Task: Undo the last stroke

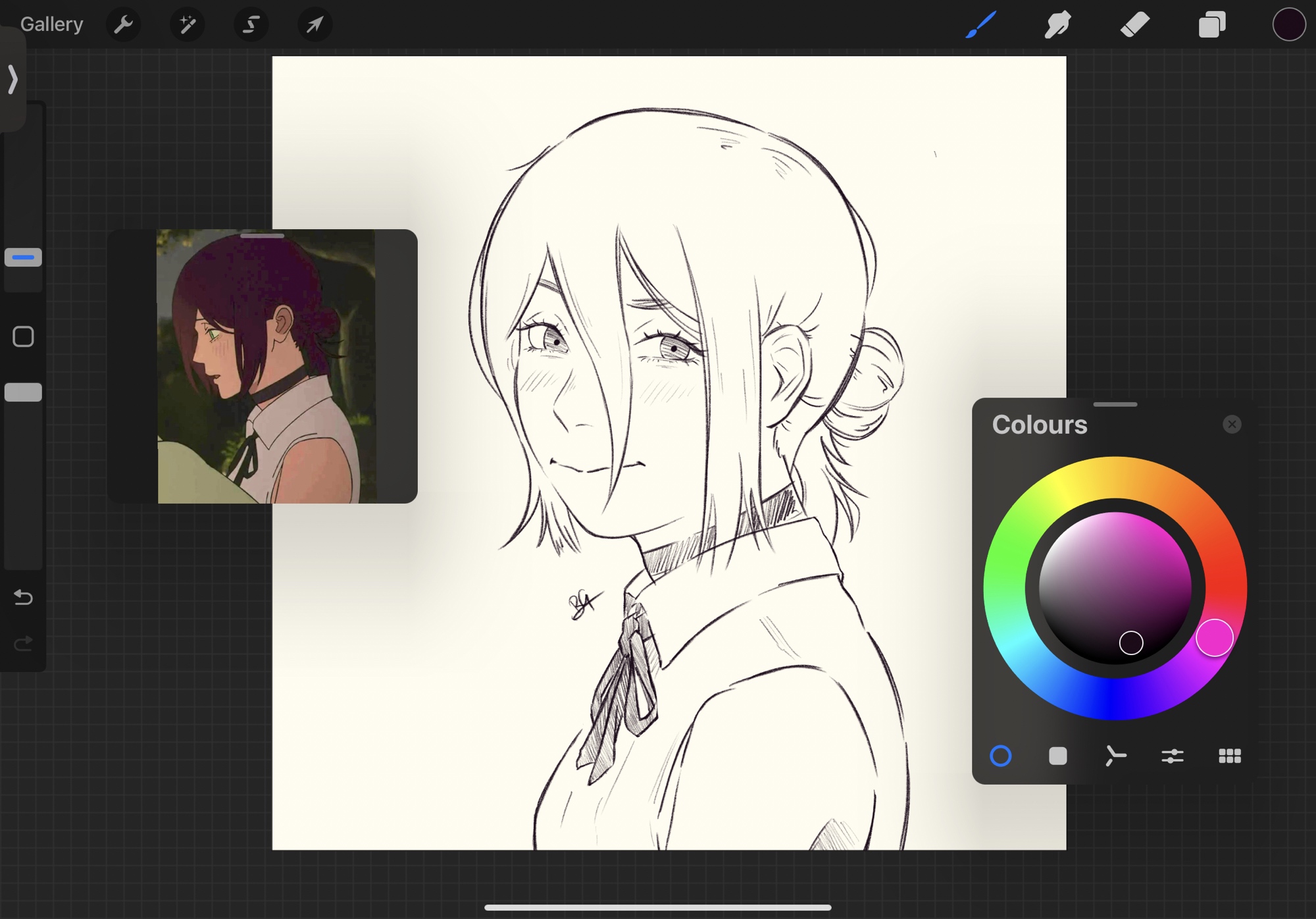Action: pyautogui.click(x=23, y=597)
